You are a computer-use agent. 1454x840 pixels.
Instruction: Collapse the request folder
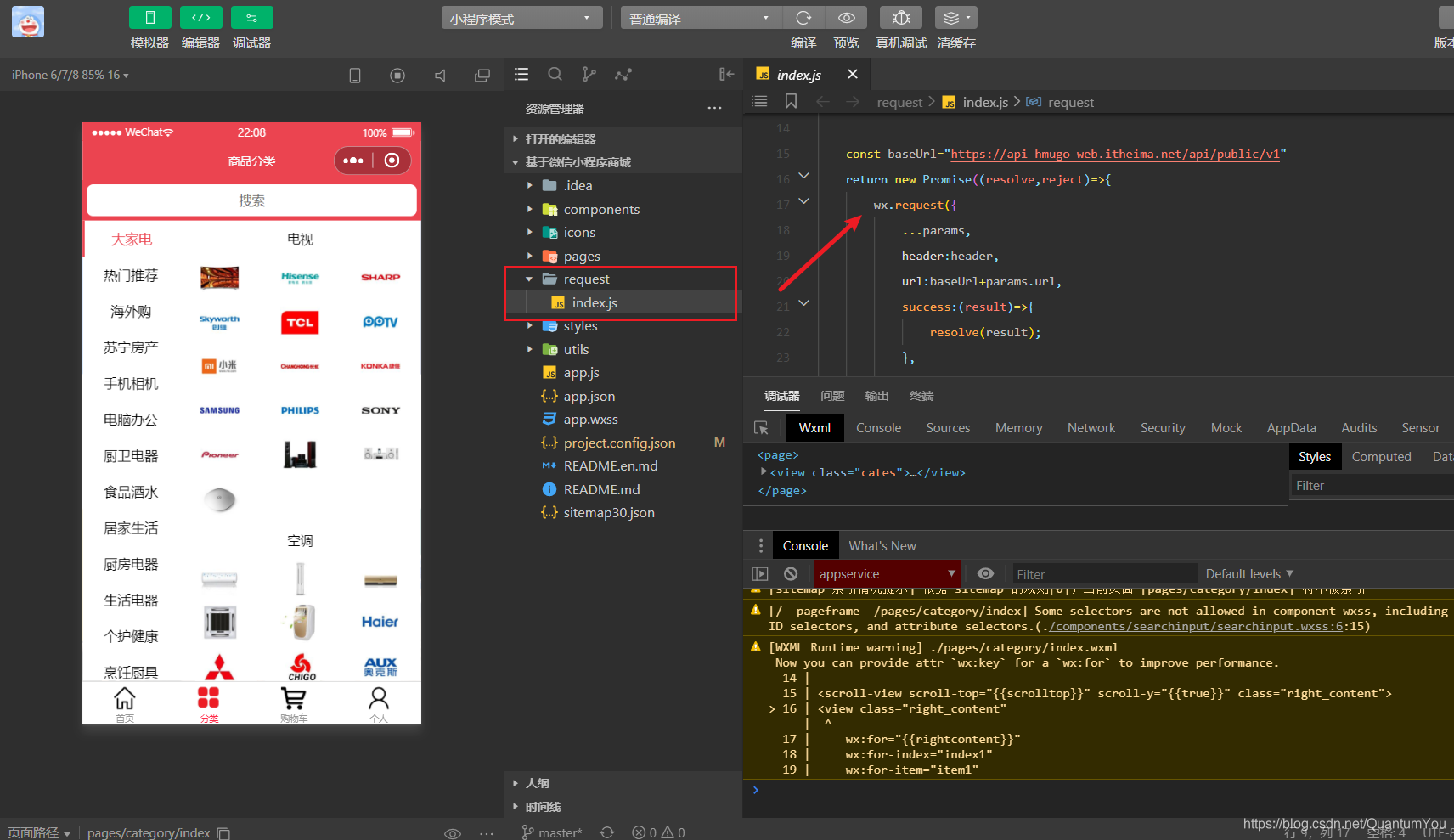point(623,279)
